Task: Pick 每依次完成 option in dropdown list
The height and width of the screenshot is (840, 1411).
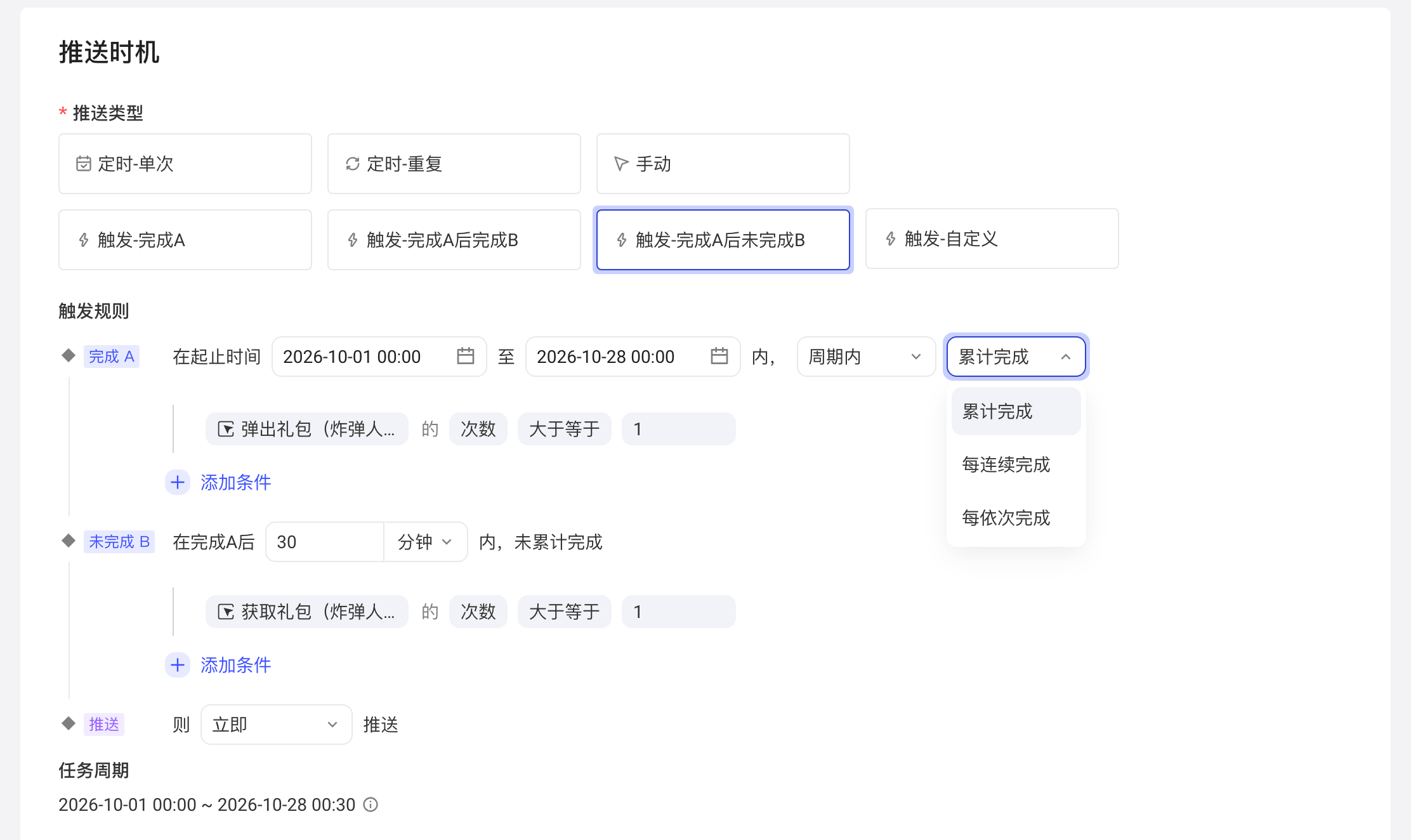Action: (1016, 518)
